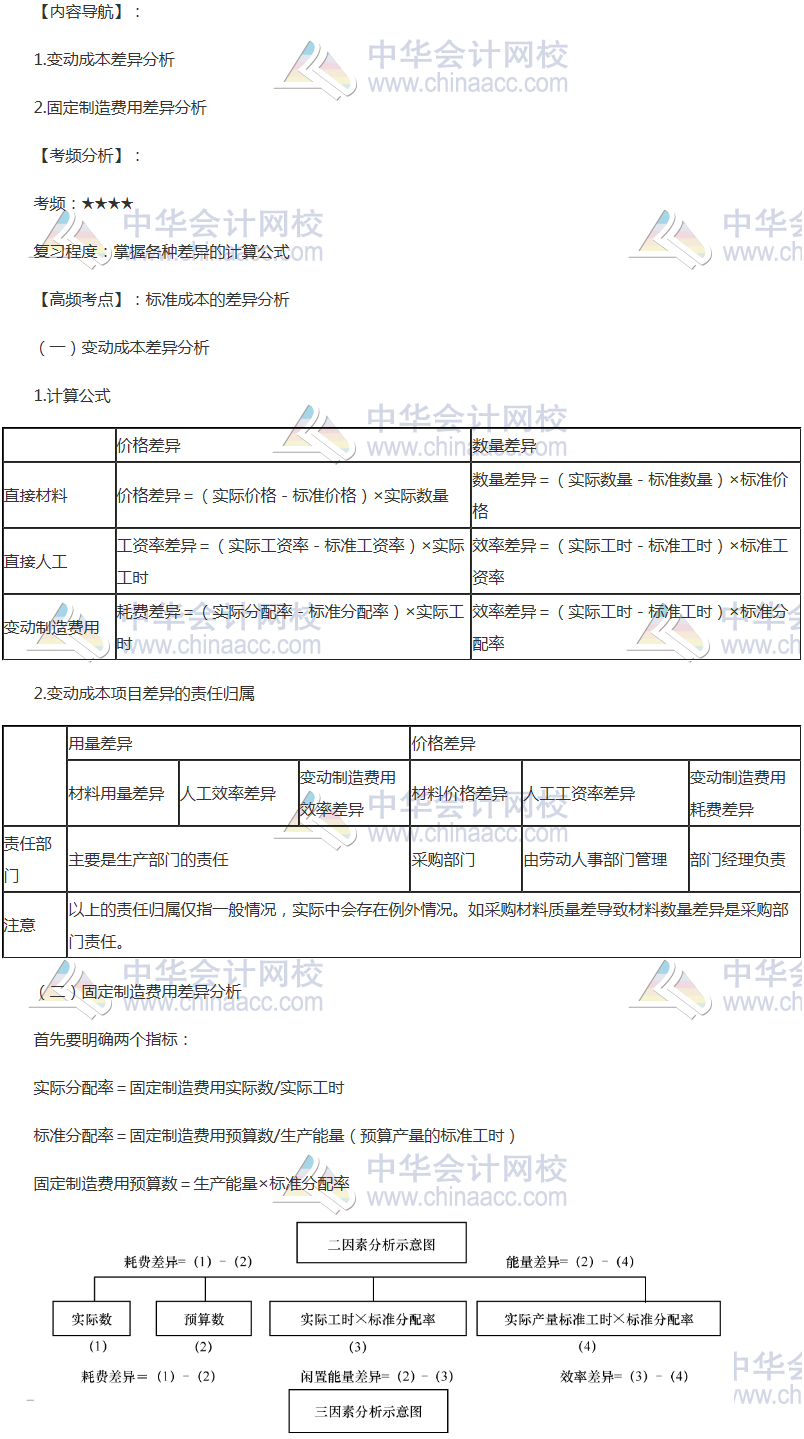Viewport: 804px width, 1439px height.
Task: Click the 2.变动成本项目差异的责任归属 heading
Action: click(x=144, y=694)
